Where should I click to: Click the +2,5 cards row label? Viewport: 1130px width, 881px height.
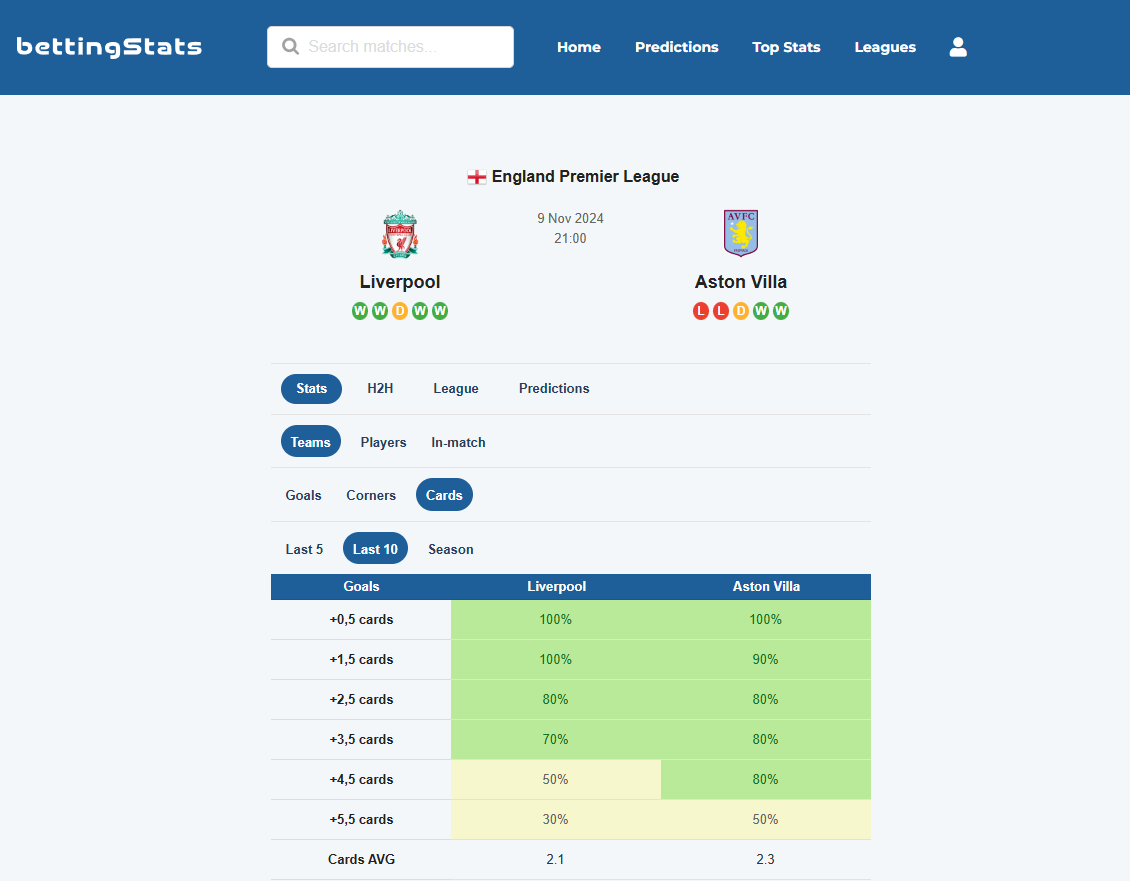361,699
